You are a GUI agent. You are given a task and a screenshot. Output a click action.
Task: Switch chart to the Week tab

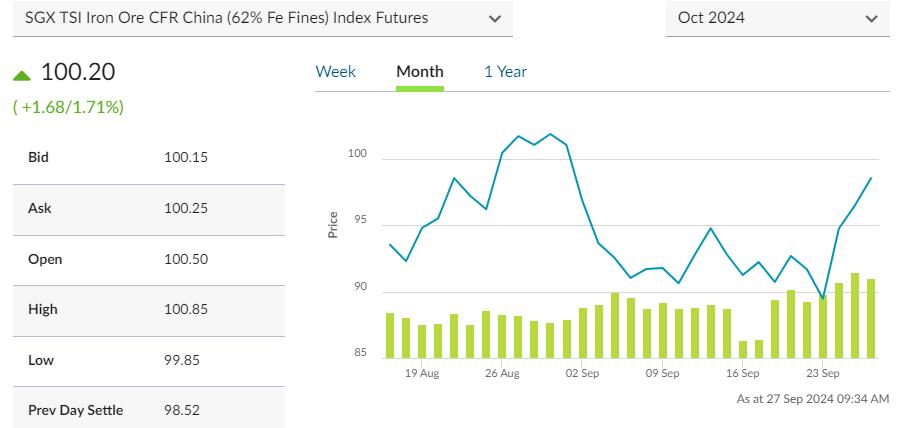click(x=335, y=72)
